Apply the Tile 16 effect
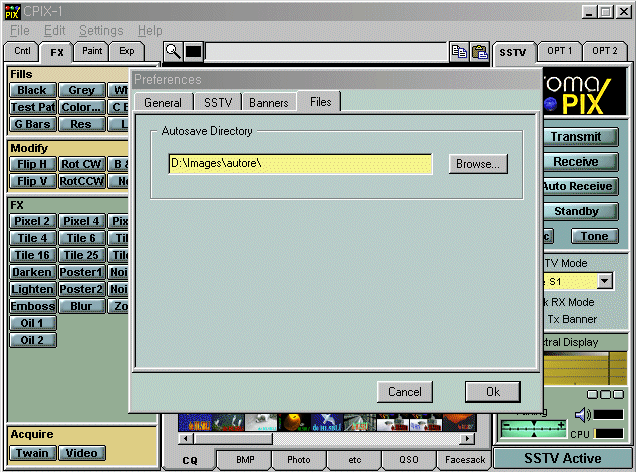The image size is (636, 472). coord(32,255)
